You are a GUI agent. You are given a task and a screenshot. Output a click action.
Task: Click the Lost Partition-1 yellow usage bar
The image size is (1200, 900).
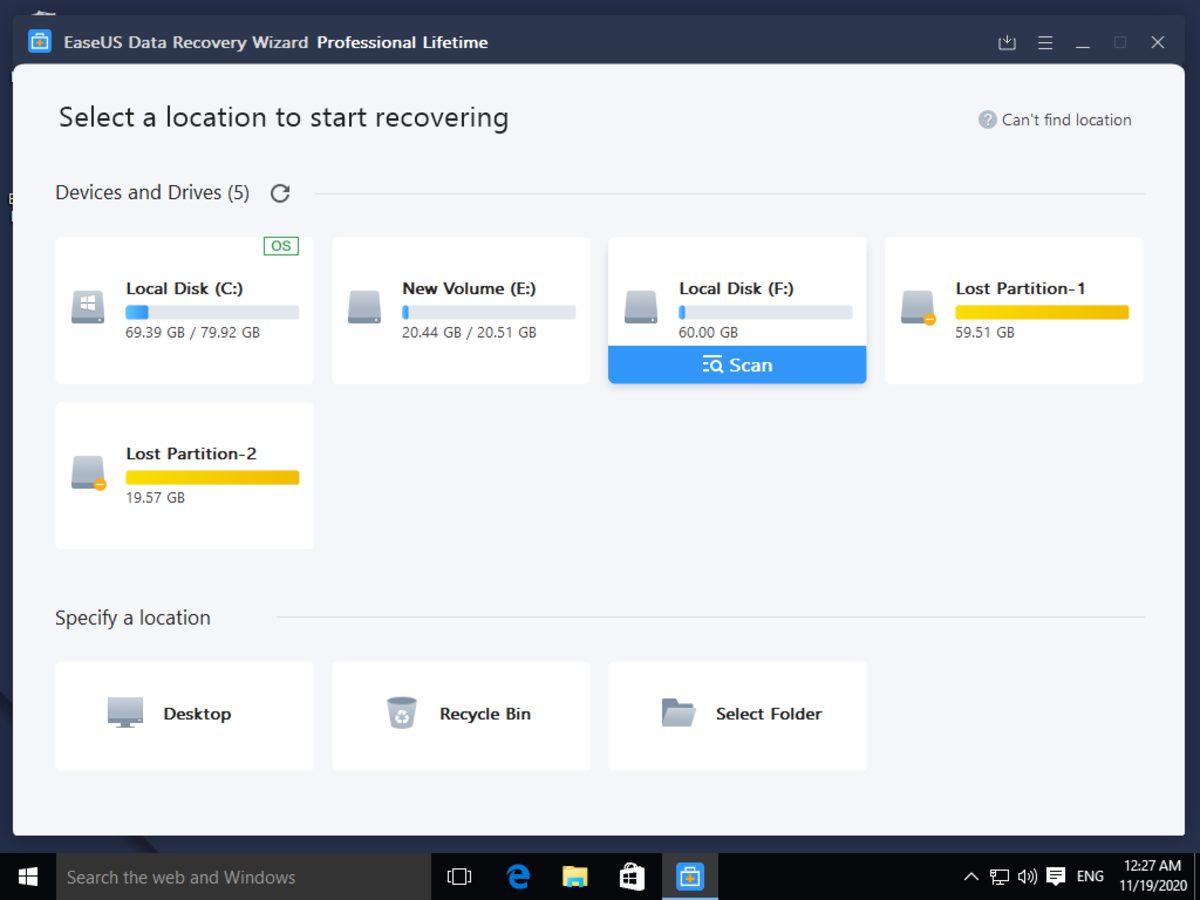tap(1041, 313)
